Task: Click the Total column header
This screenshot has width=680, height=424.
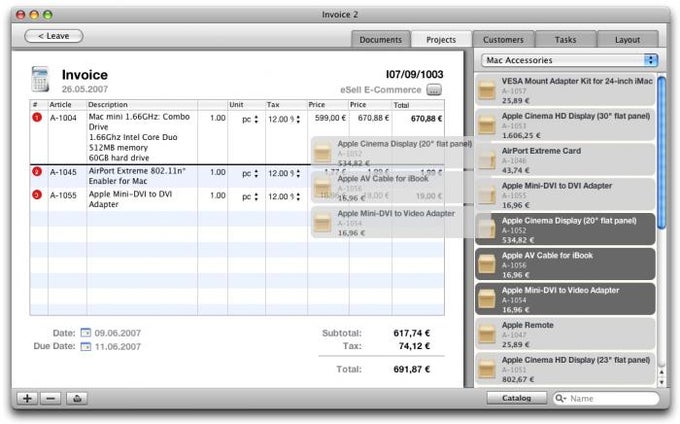Action: (x=401, y=105)
